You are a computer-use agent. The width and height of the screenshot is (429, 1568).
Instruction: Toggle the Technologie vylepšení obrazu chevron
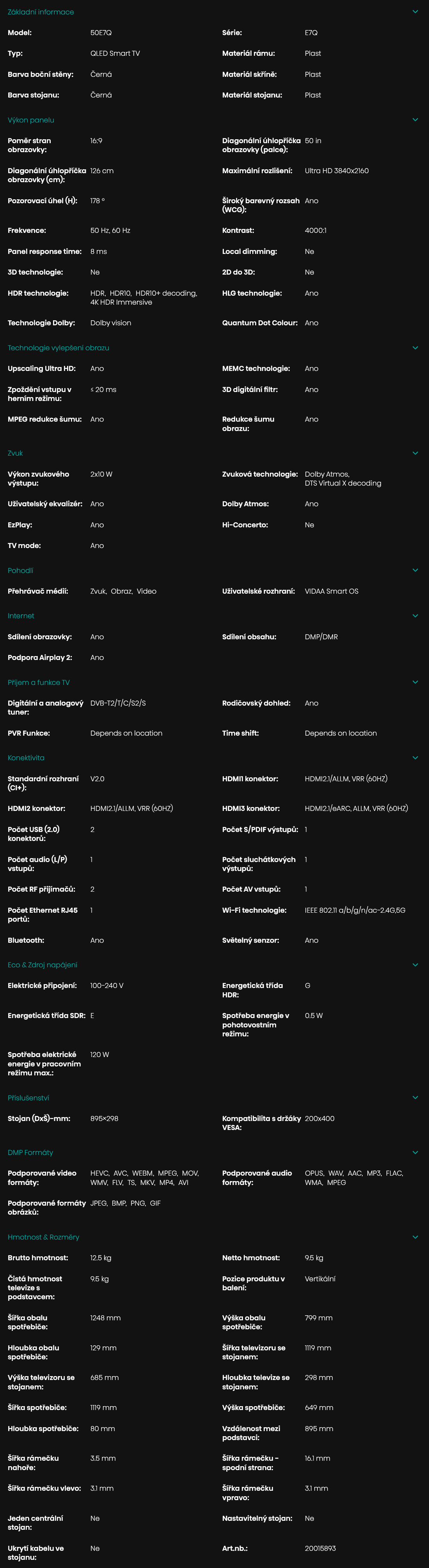(415, 348)
